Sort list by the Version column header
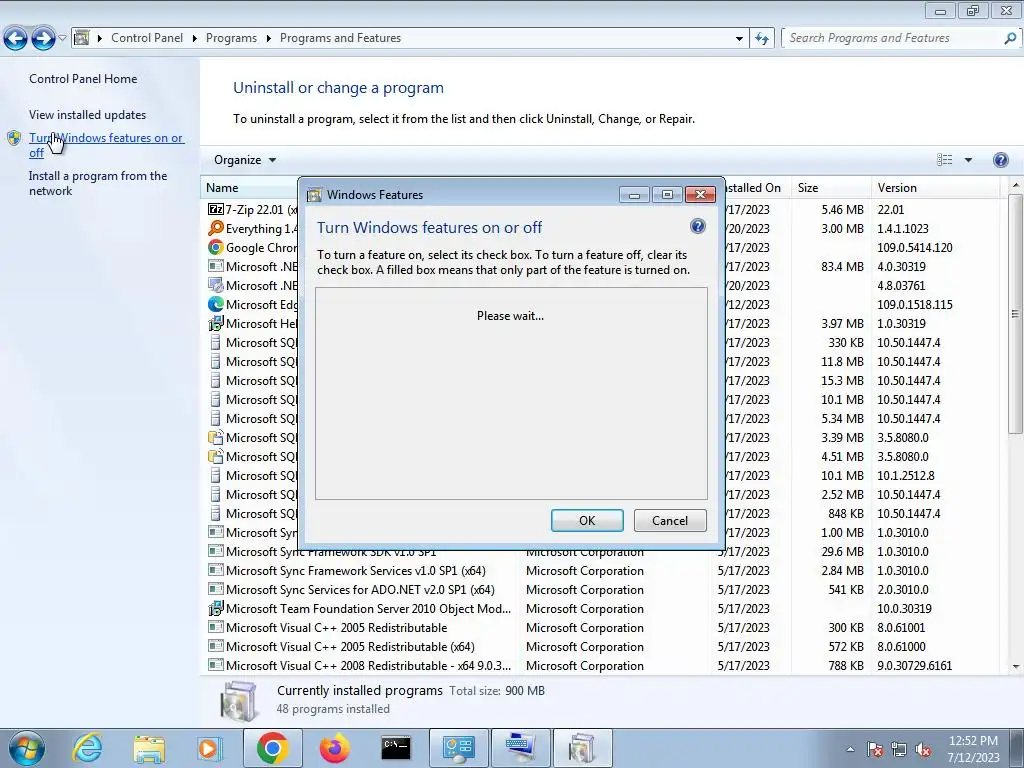 click(x=935, y=188)
